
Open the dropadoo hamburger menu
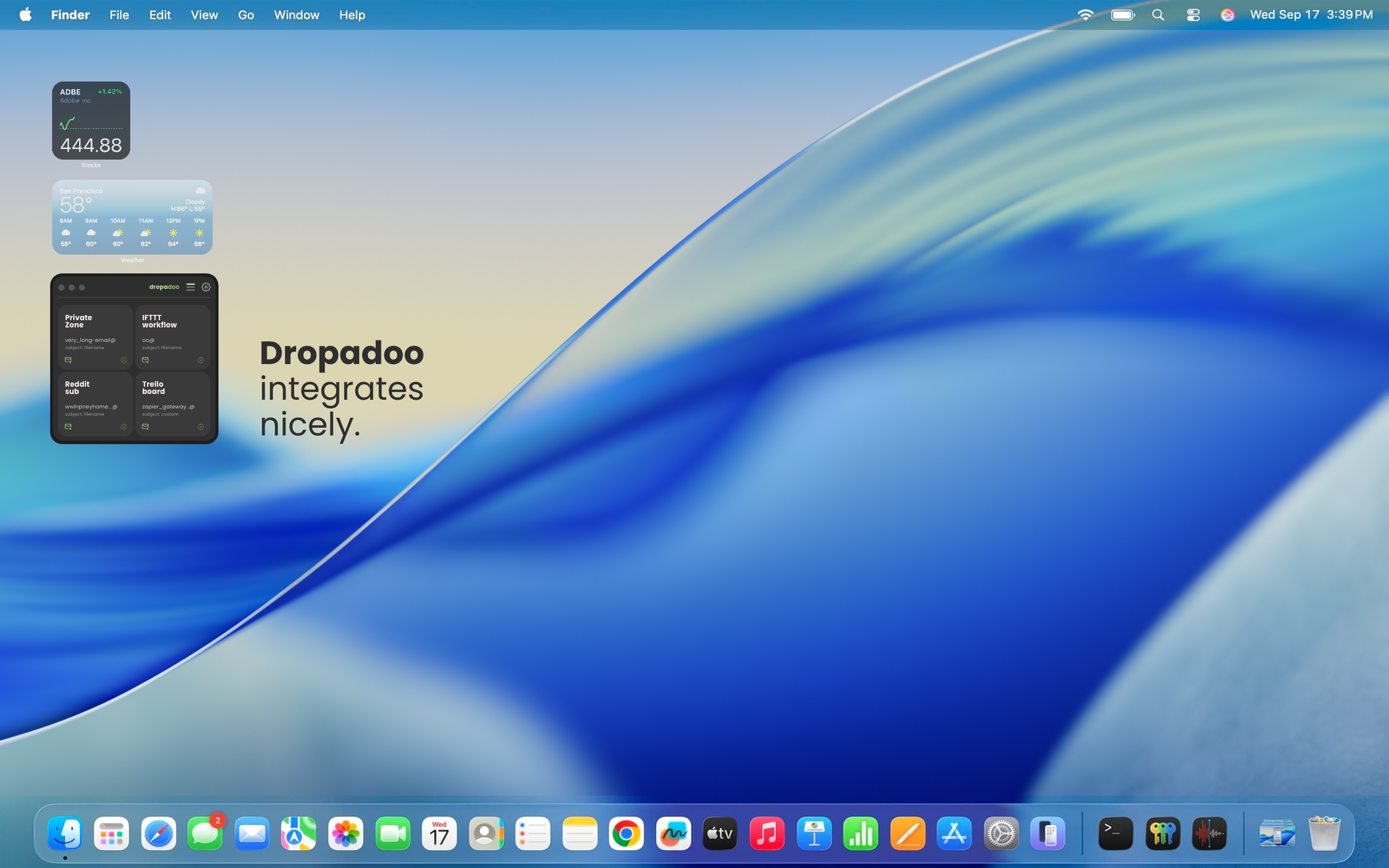click(191, 287)
